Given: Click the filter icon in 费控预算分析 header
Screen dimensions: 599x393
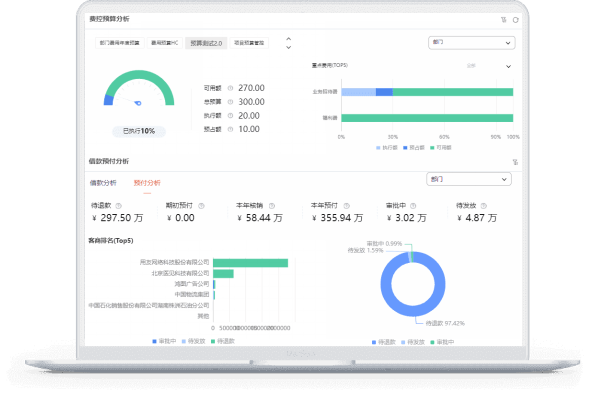Looking at the screenshot, I should coord(503,20).
